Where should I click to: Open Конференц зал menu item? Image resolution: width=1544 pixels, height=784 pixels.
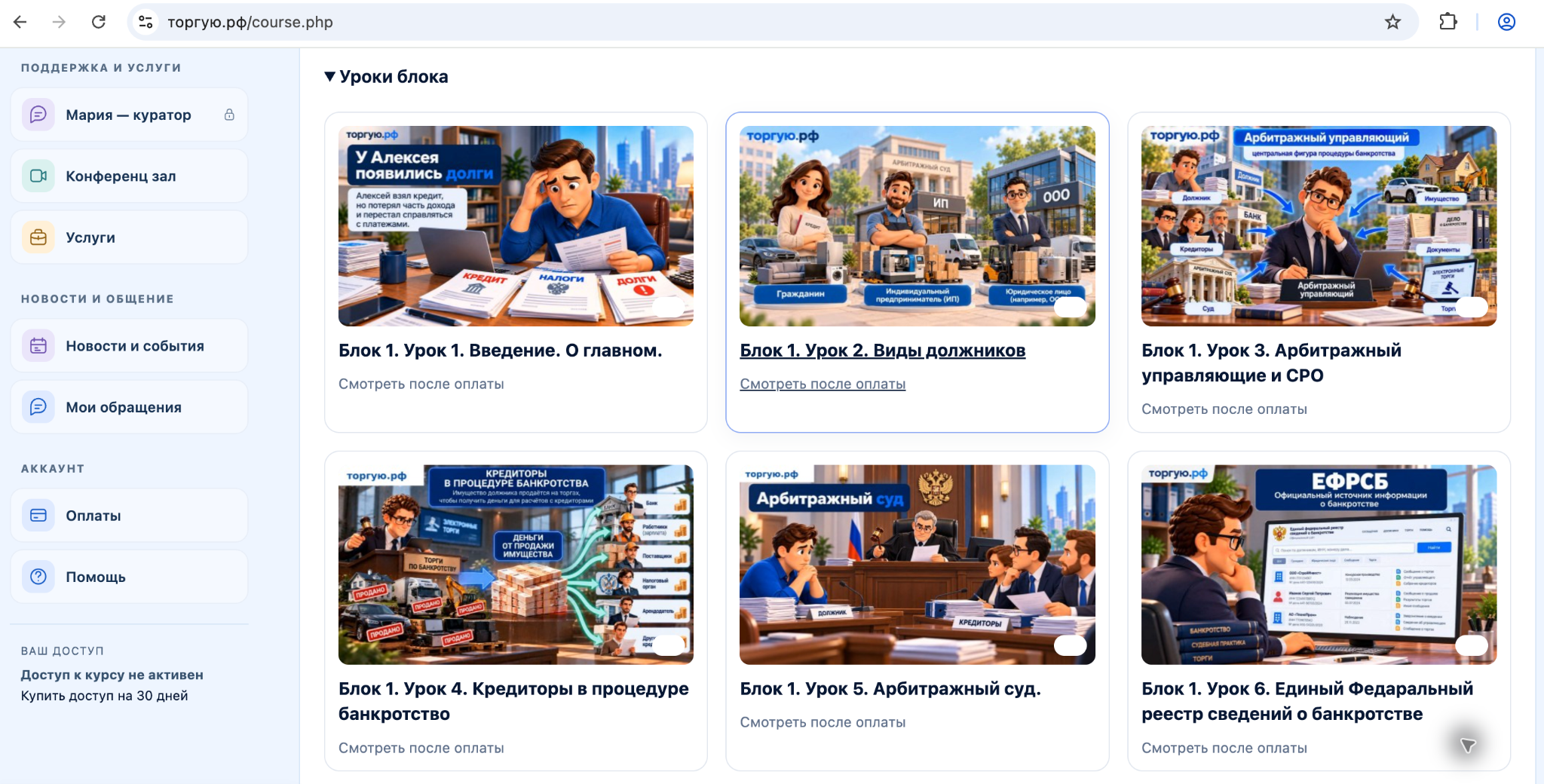[x=129, y=176]
